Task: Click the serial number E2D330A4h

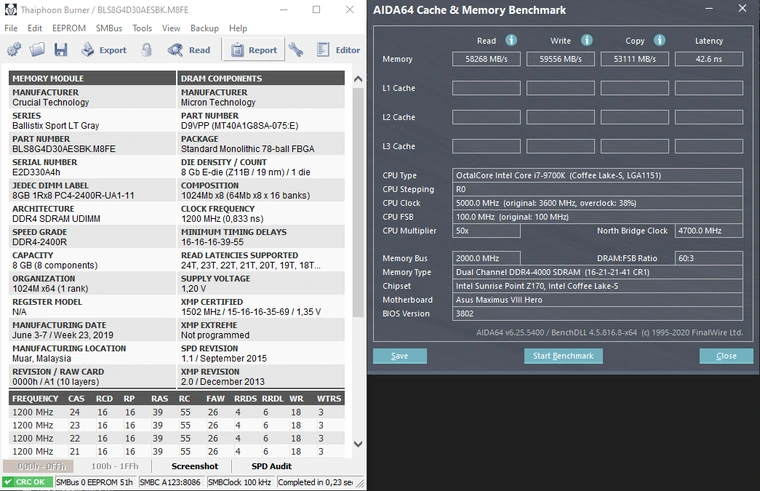Action: (36, 172)
